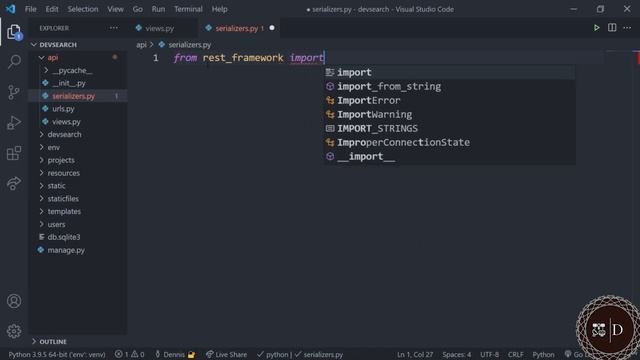Screen dimensions: 640x360
Task: Open urls.py in explorer
Action: (x=78, y=109)
